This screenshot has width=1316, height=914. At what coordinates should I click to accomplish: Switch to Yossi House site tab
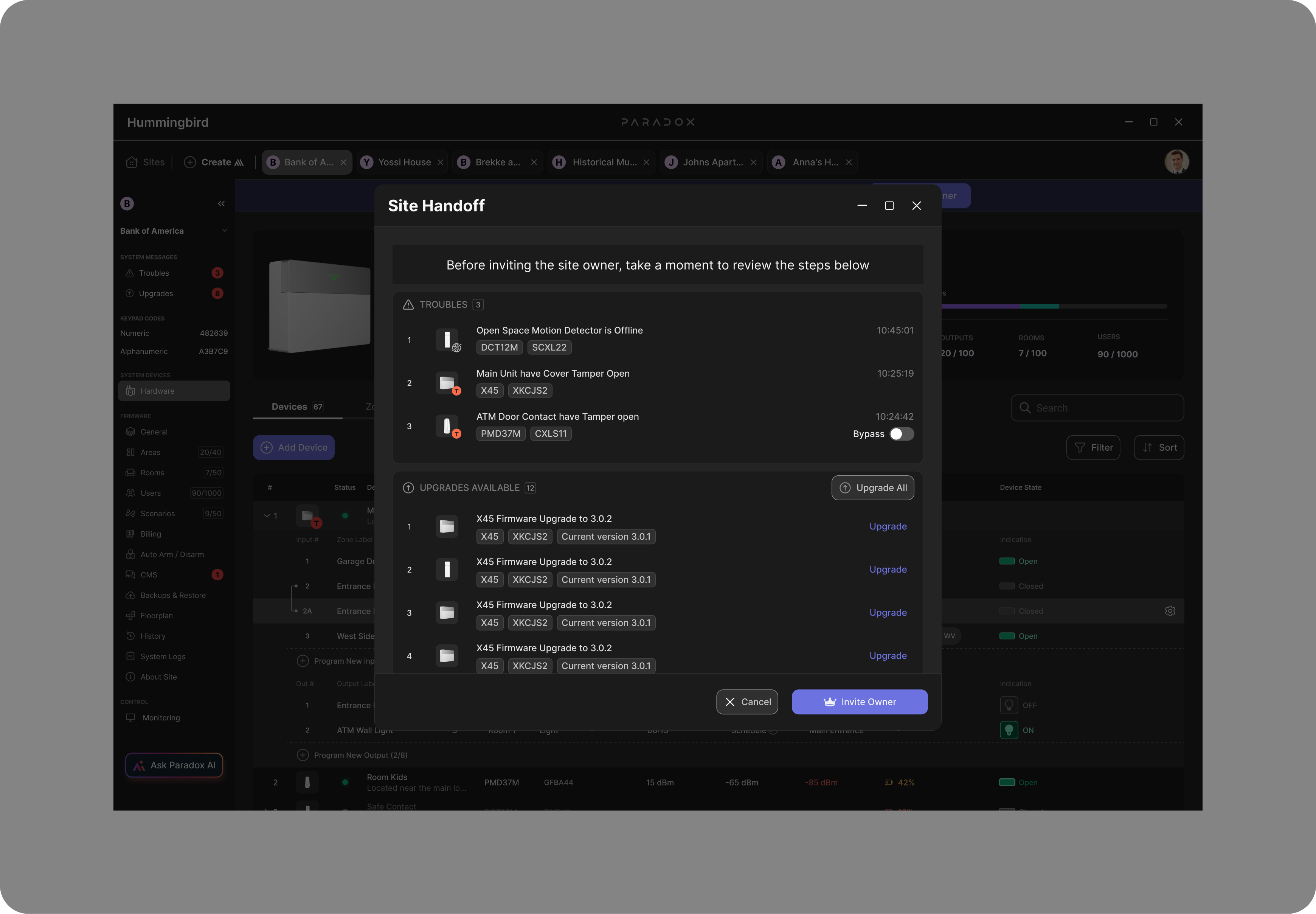pyautogui.click(x=403, y=162)
